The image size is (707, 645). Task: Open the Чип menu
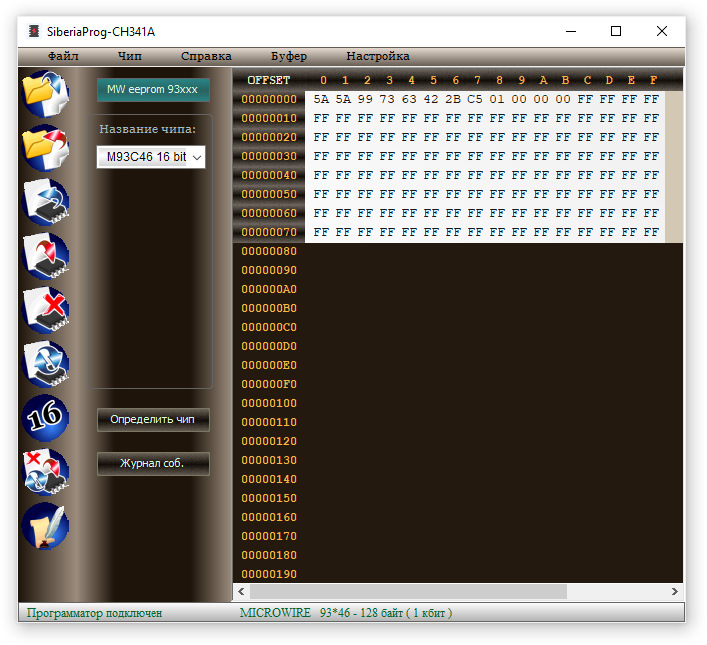(x=129, y=56)
